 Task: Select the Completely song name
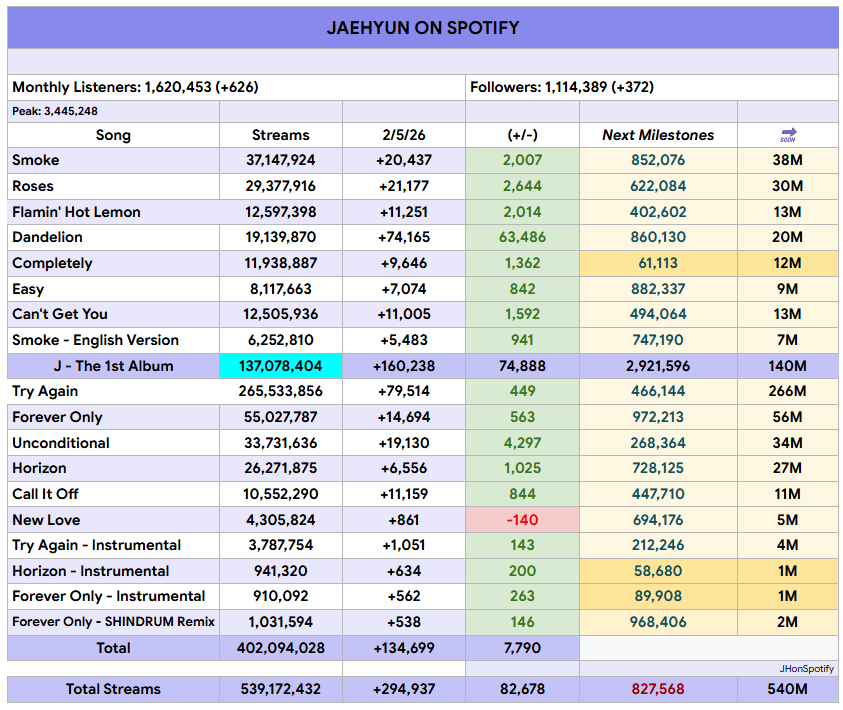click(x=52, y=263)
